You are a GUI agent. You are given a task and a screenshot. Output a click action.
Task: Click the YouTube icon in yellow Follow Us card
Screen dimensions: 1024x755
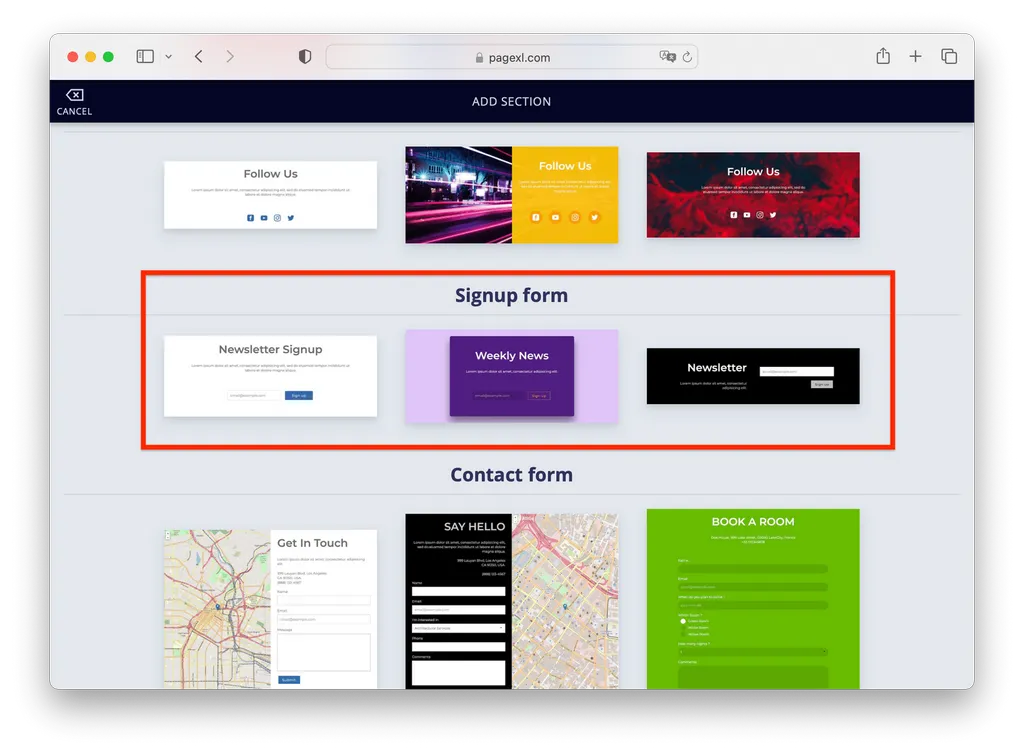point(555,217)
